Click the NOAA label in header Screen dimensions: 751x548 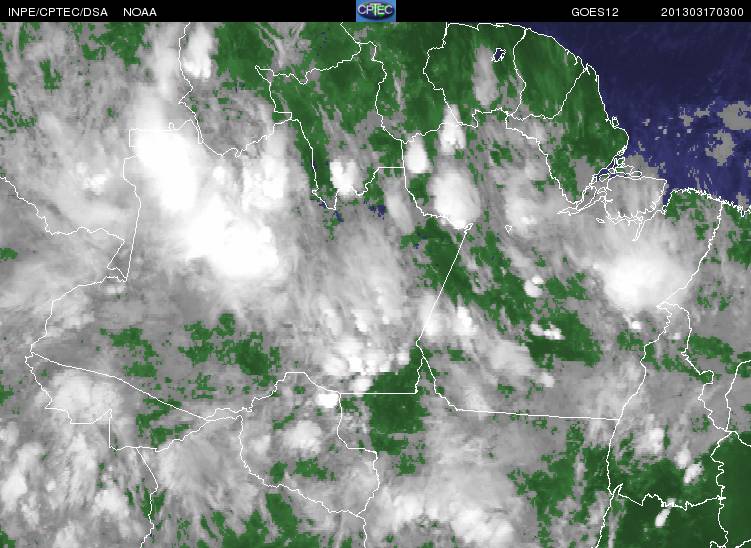[140, 12]
